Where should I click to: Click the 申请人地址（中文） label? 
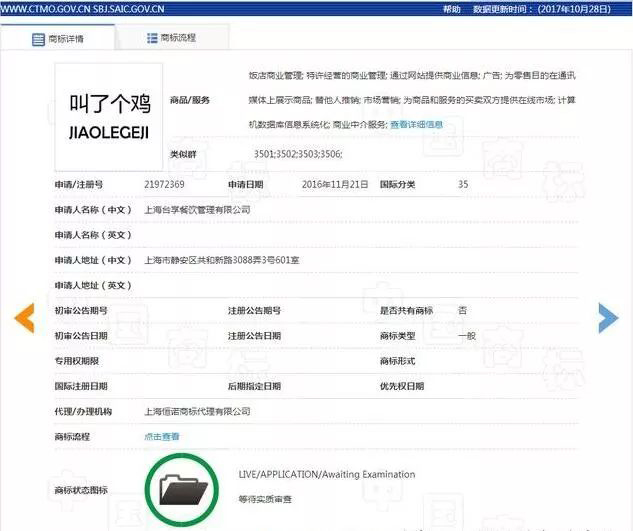click(93, 260)
